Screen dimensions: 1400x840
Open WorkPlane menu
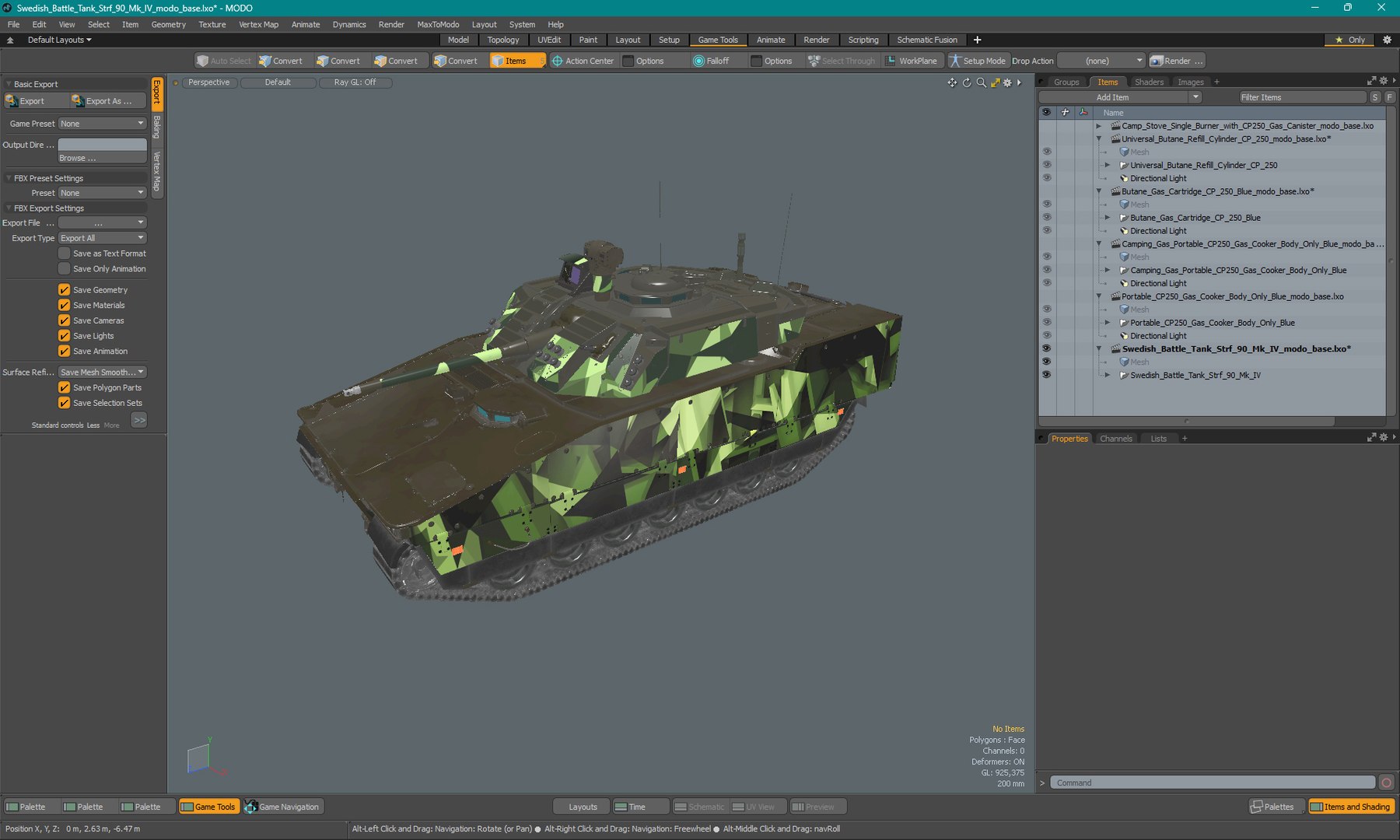pos(912,61)
